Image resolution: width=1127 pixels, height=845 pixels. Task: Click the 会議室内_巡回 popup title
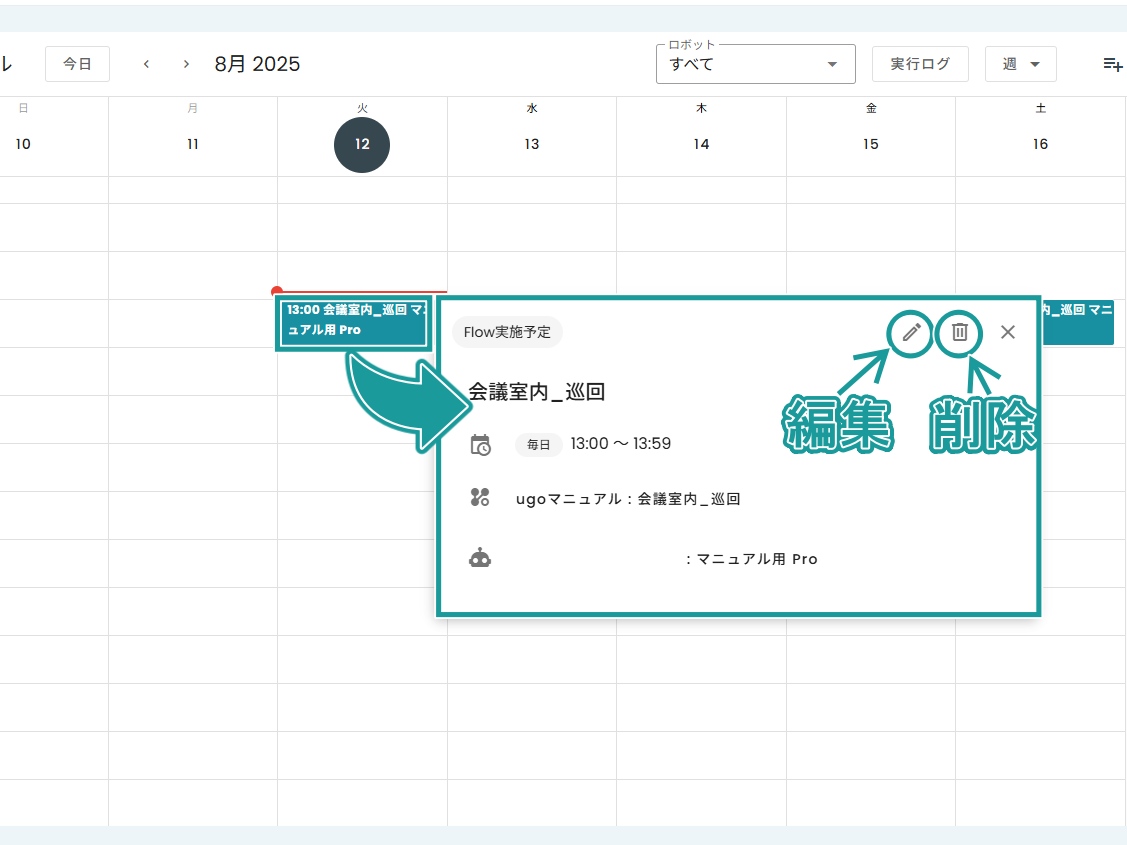click(x=537, y=392)
